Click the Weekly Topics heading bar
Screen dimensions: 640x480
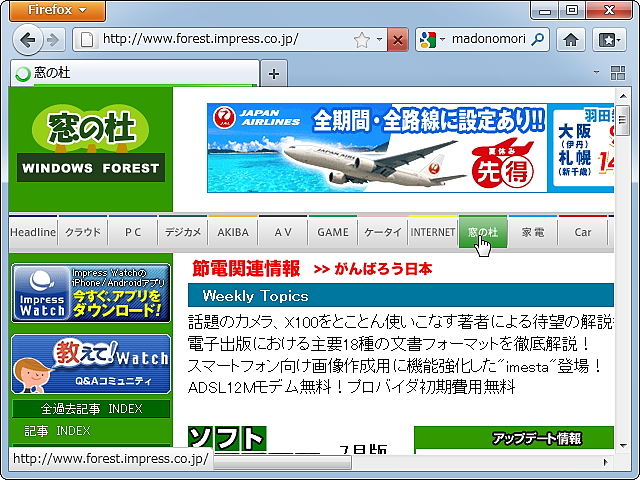(x=401, y=295)
